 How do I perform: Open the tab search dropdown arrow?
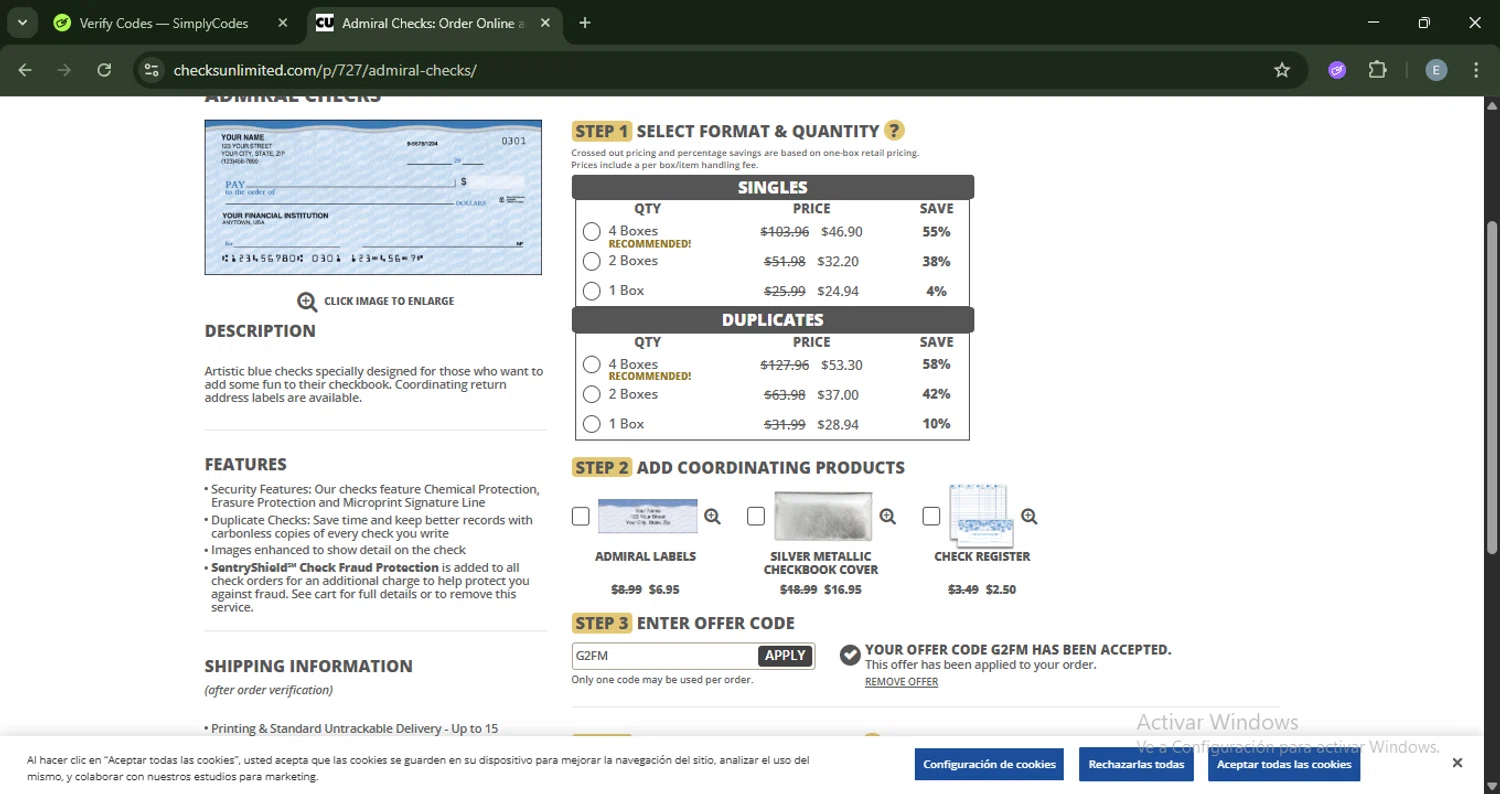pos(22,23)
